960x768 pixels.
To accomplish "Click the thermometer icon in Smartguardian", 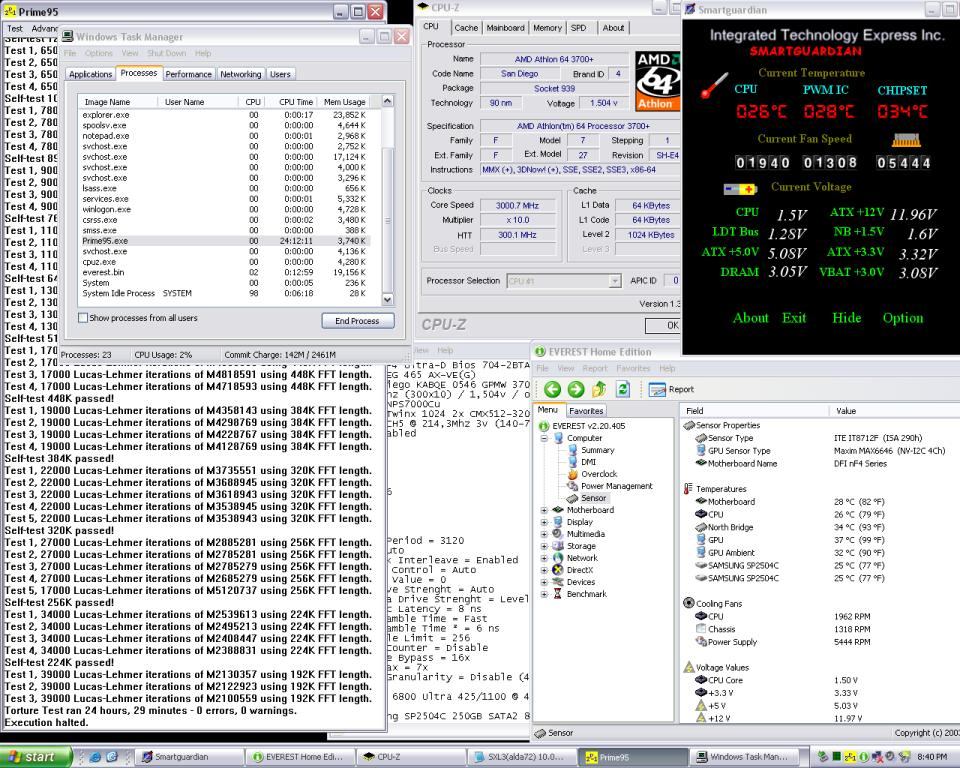I will tap(714, 85).
